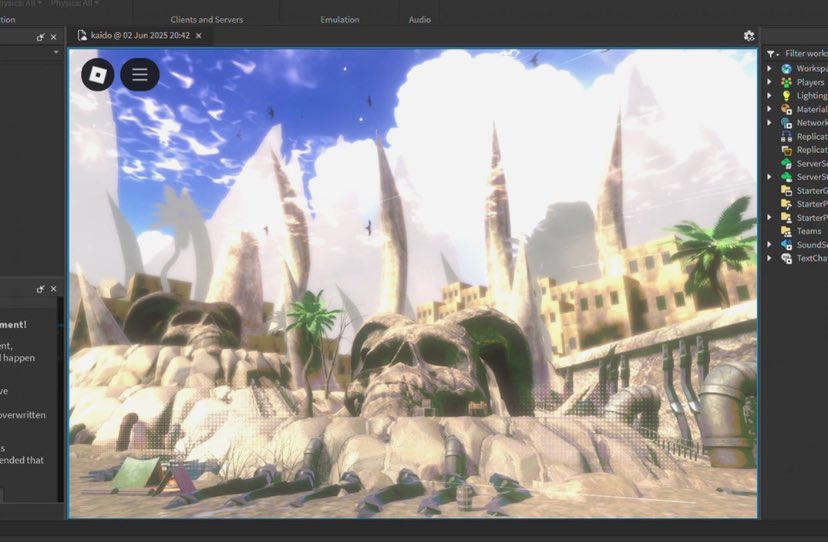The image size is (828, 542).
Task: Expand the StarterPlayer node
Action: [769, 218]
